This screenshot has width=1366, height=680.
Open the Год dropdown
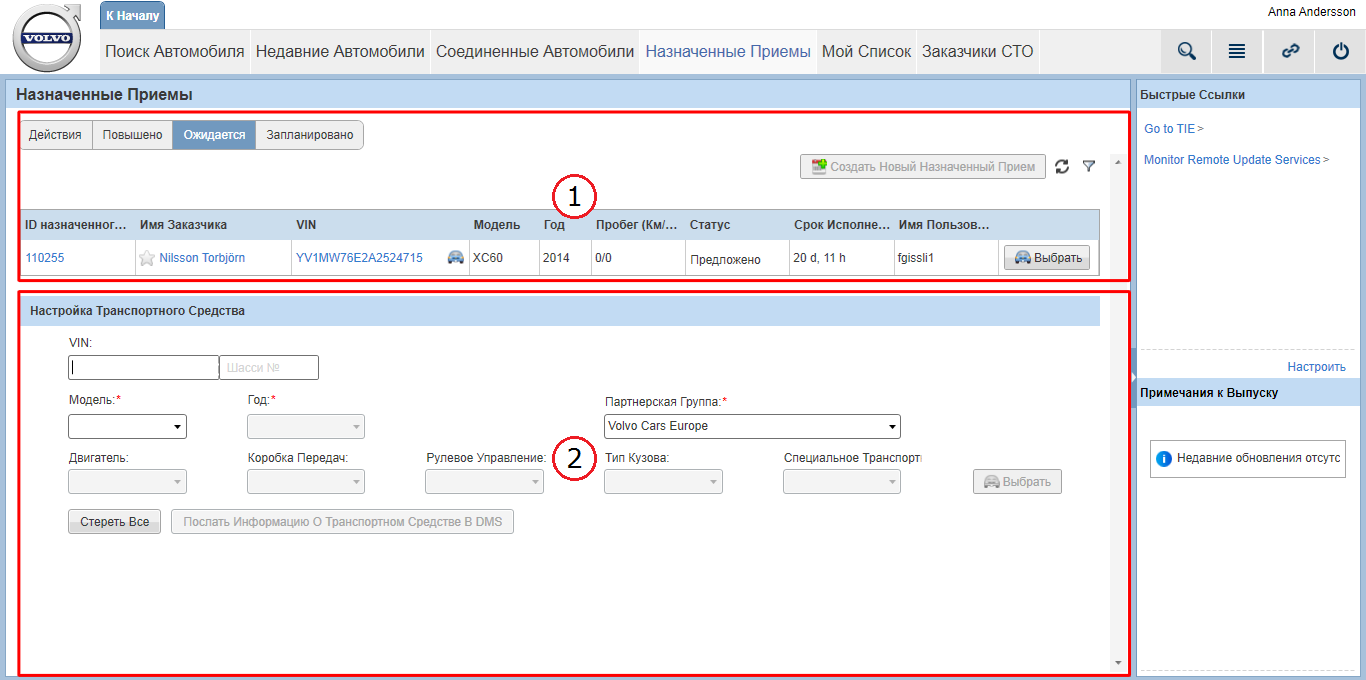point(306,427)
